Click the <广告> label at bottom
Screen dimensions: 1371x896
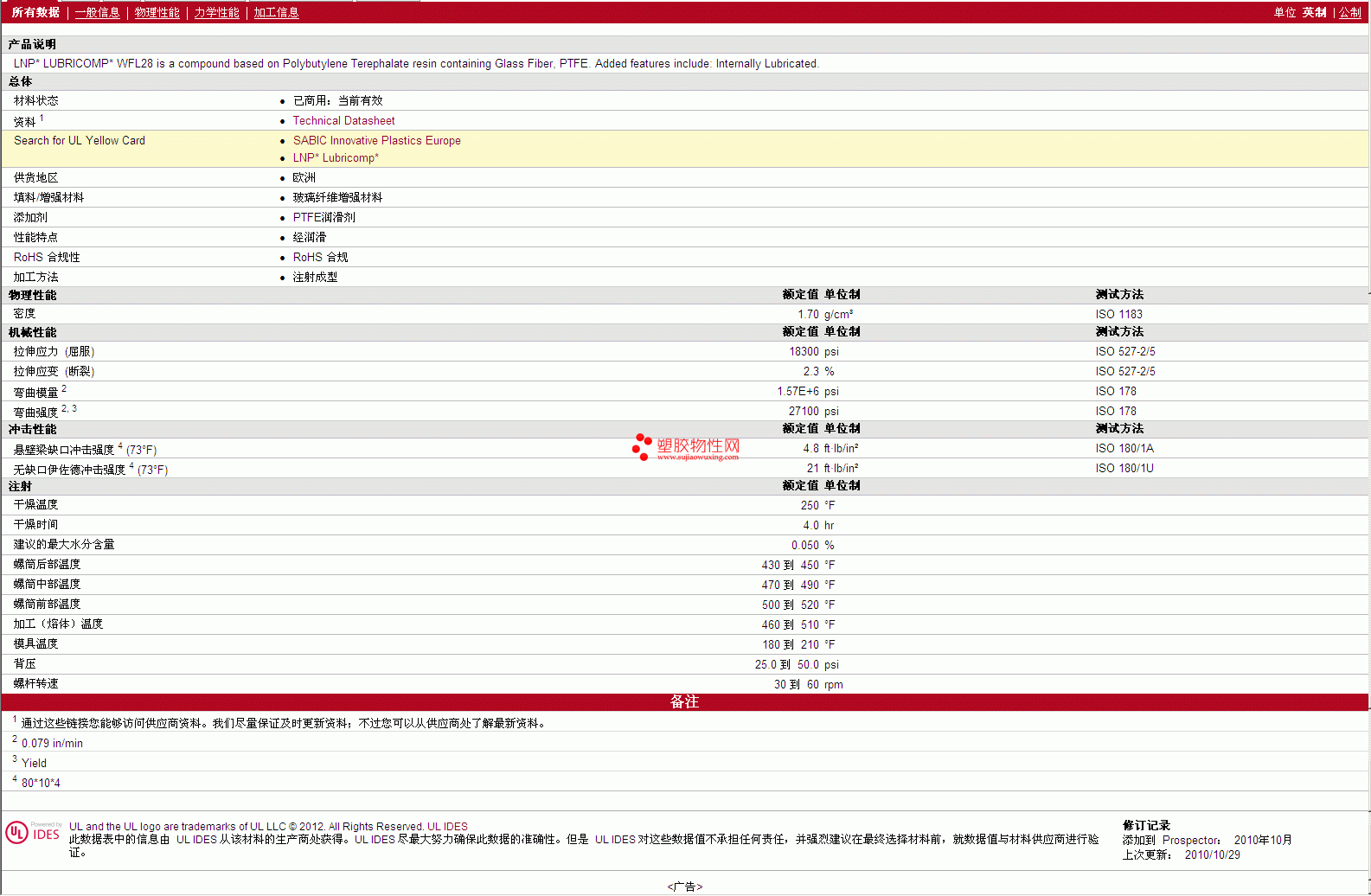pyautogui.click(x=684, y=886)
